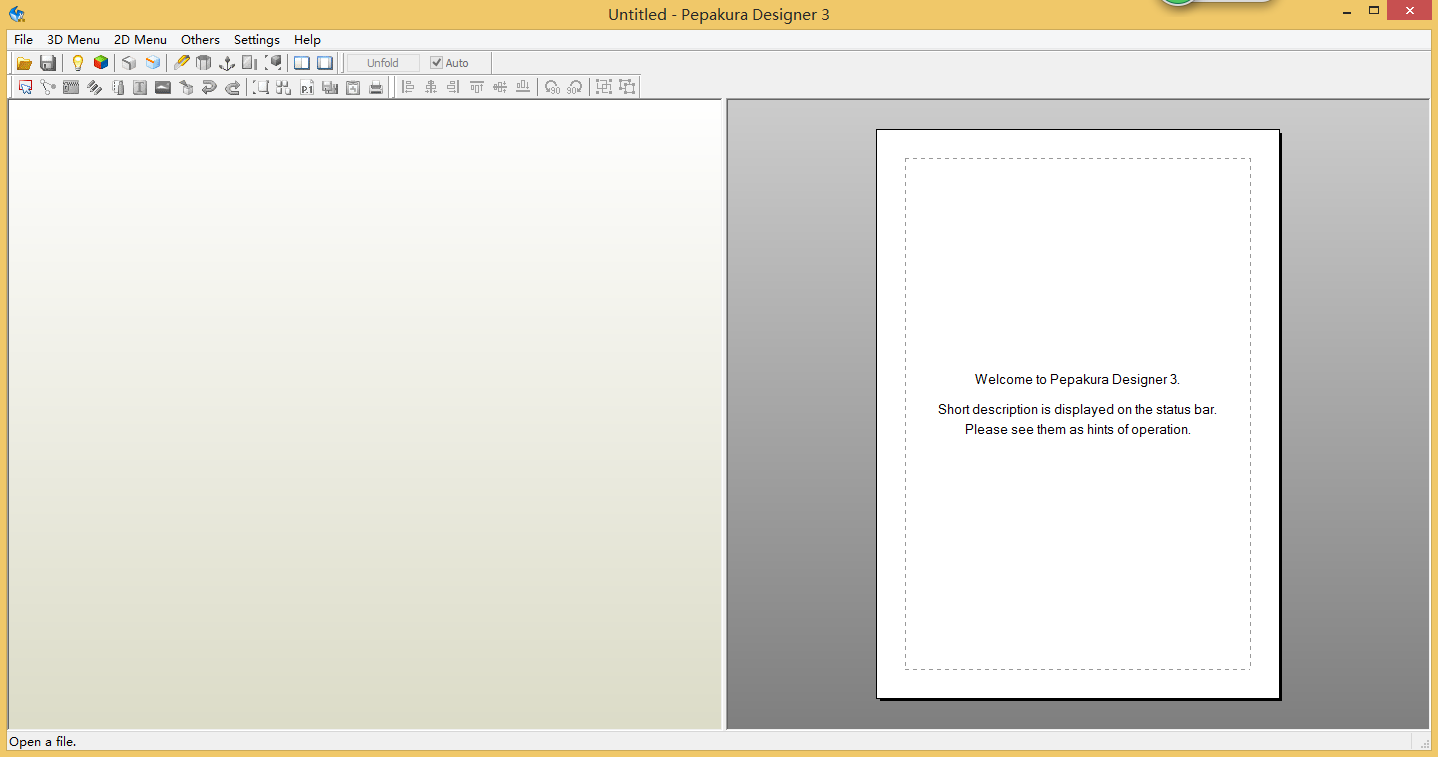The width and height of the screenshot is (1438, 757).
Task: Select the arrow select-and-move tool
Action: tap(25, 87)
